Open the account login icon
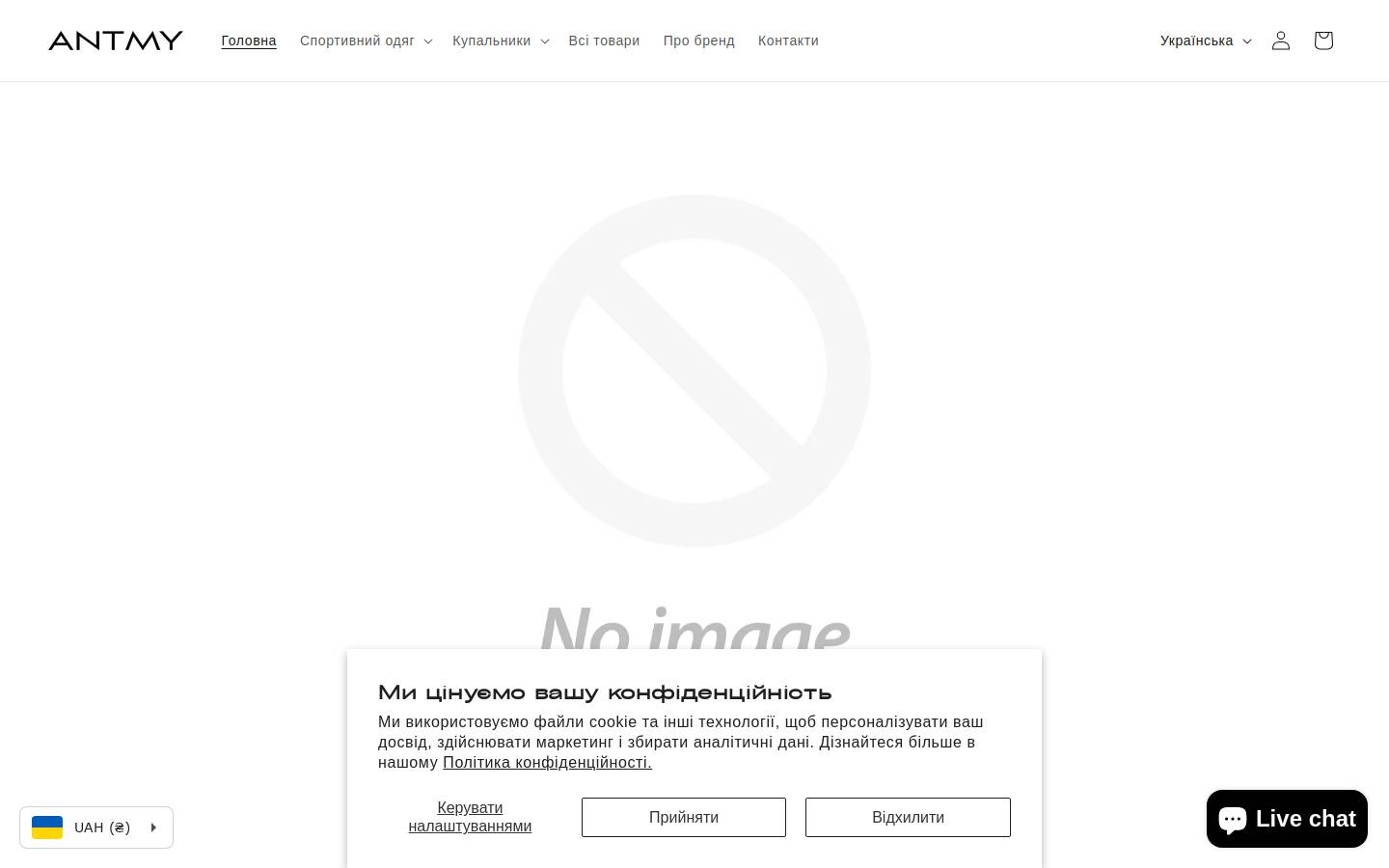This screenshot has width=1389, height=868. click(1281, 41)
